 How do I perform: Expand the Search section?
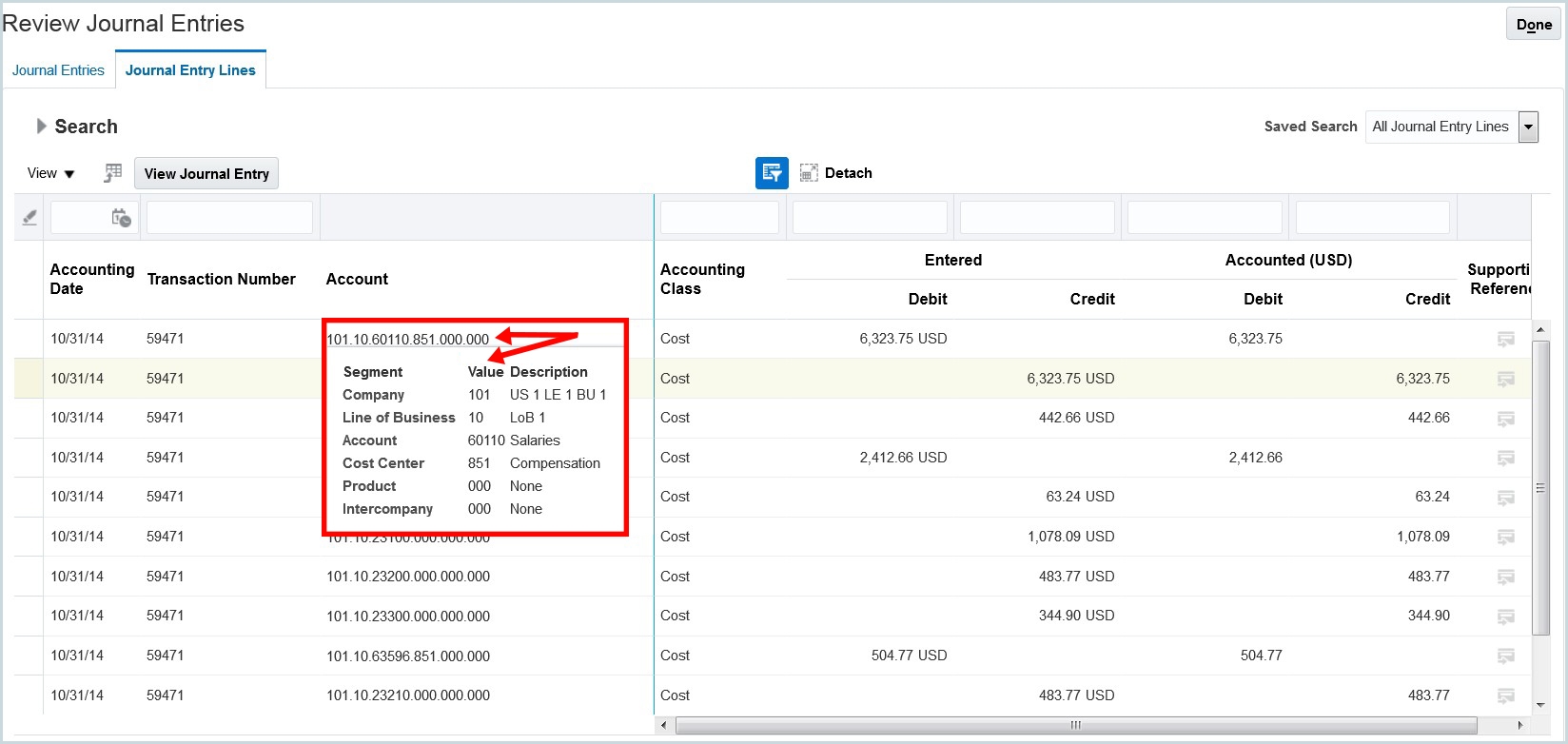click(x=41, y=127)
